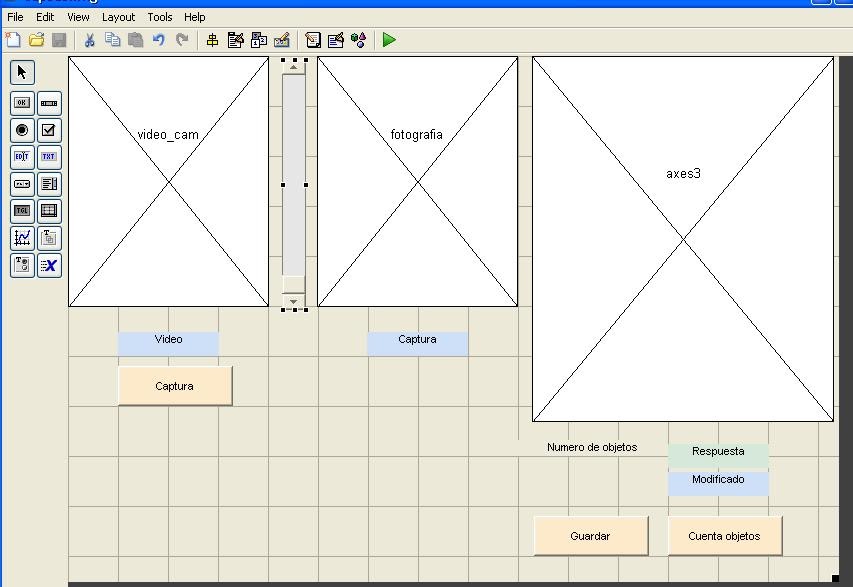Click the Cuenta objetos button

pos(724,535)
